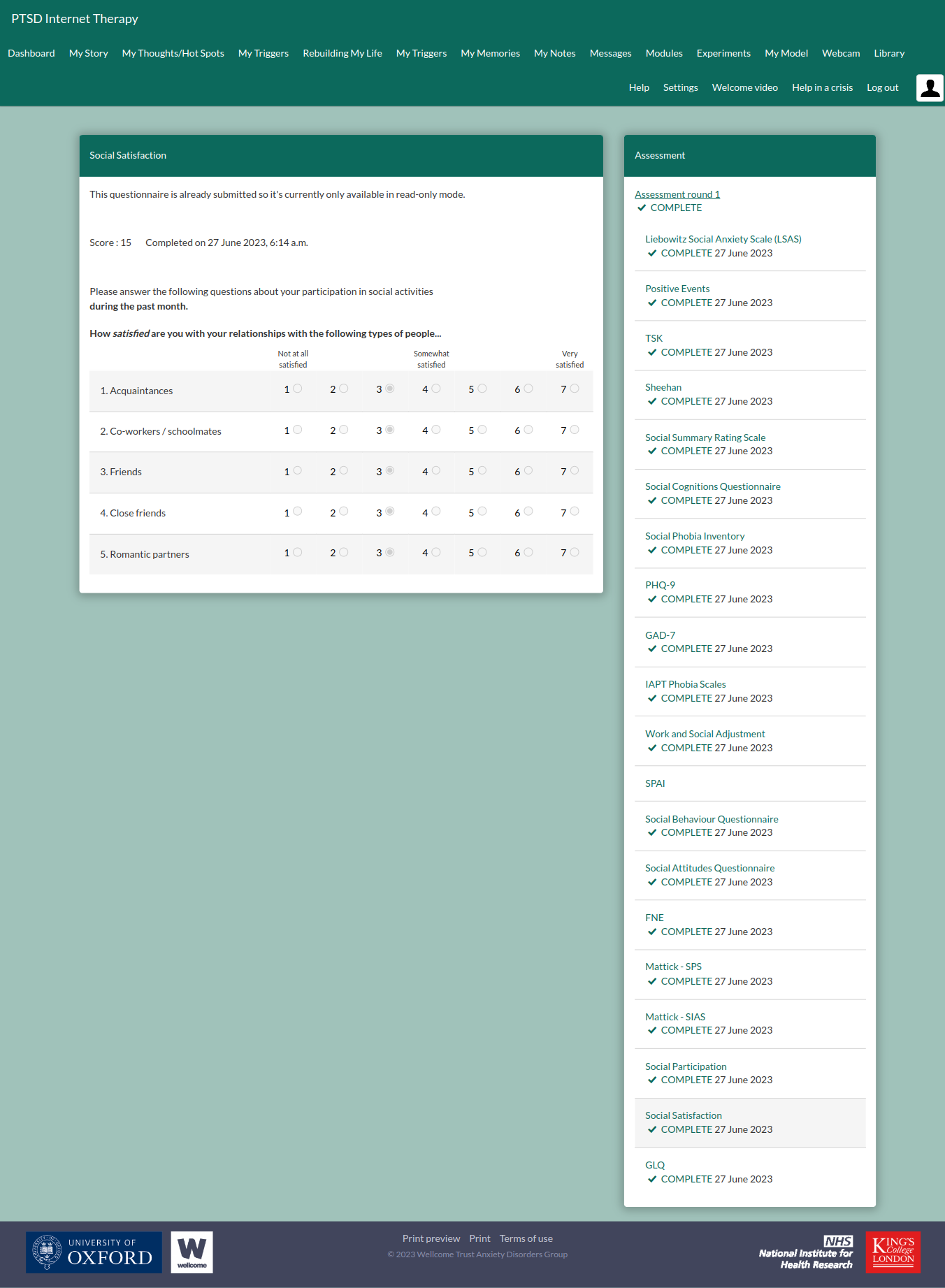Expand the Assessment round 1 link
Screen dimensions: 945x1288
pos(677,194)
